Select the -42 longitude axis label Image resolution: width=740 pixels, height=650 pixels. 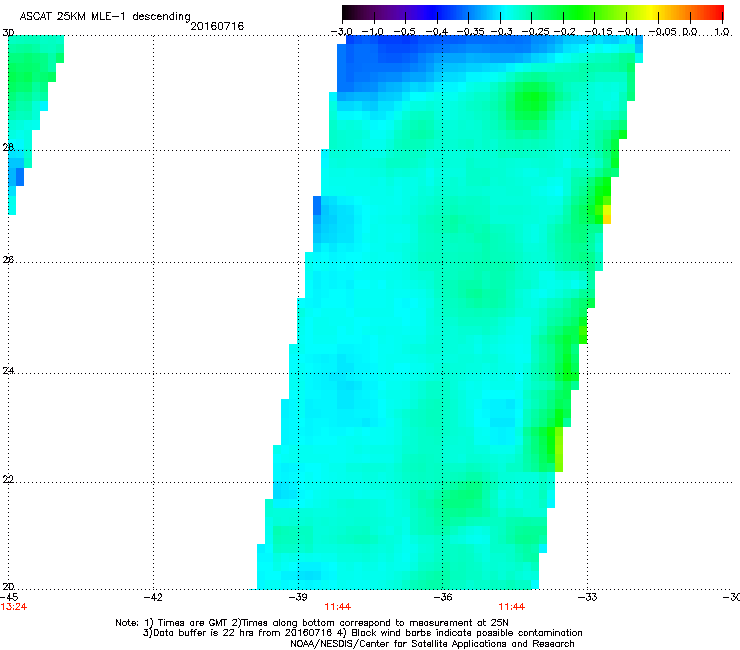coord(153,597)
